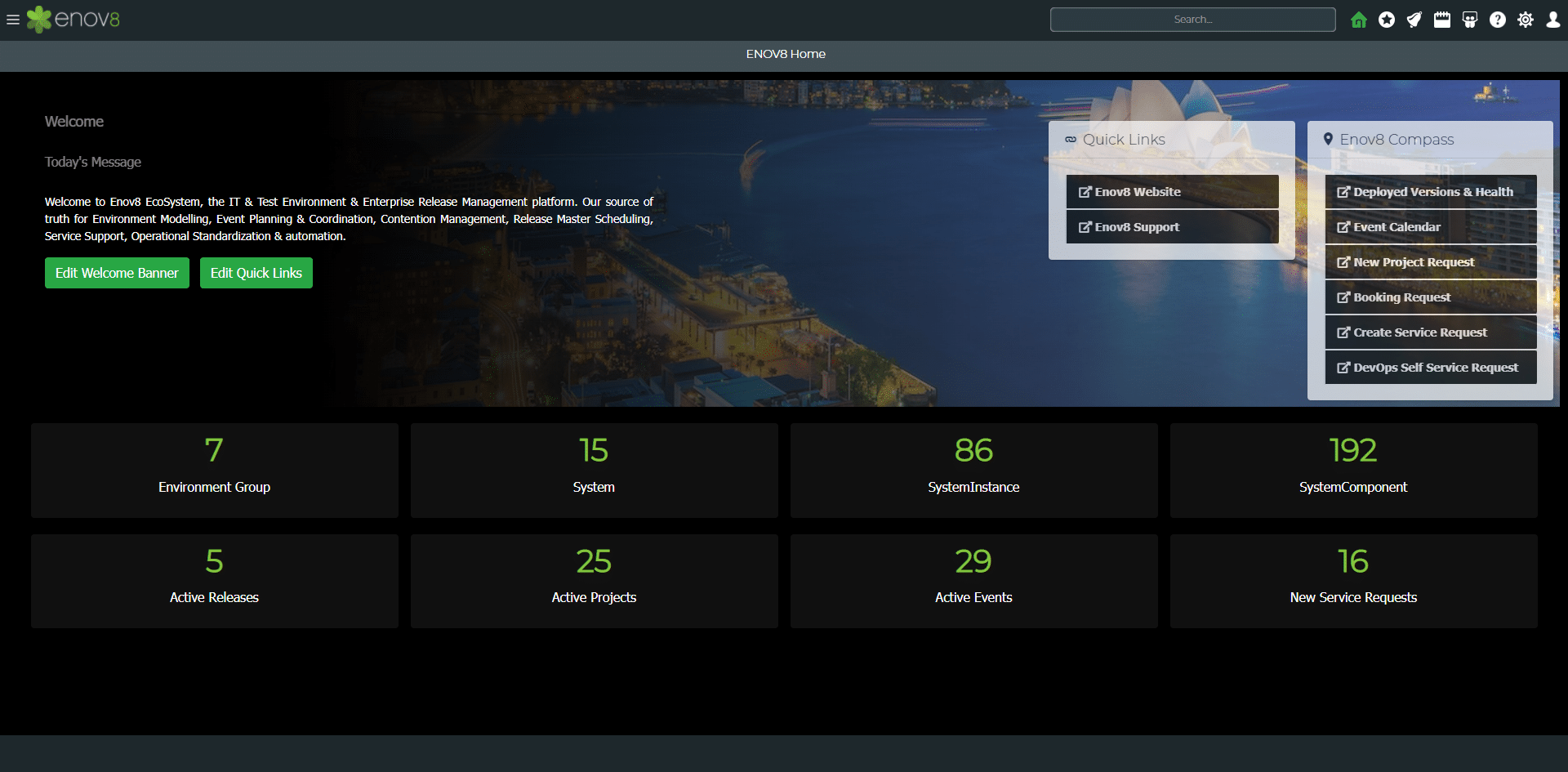1568x772 pixels.
Task: Click the enov8 logo
Action: coord(73,19)
